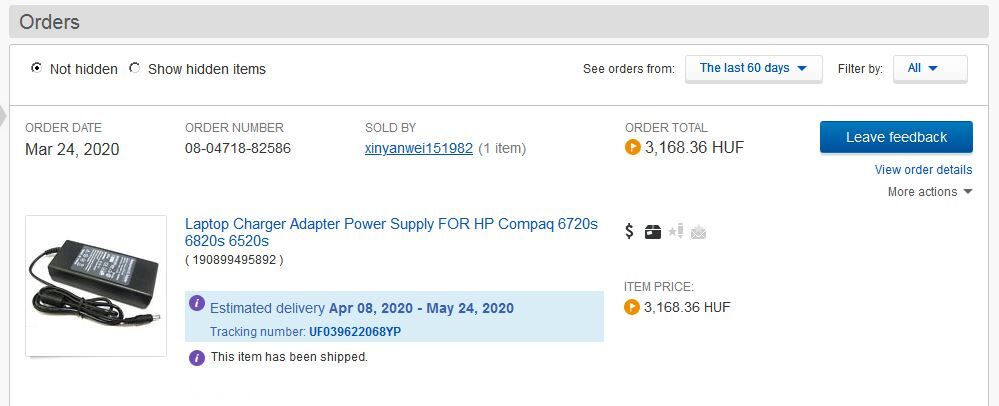Open seller xinyanwei151982 profile link
Viewport: 999px width, 406px height.
tap(418, 148)
